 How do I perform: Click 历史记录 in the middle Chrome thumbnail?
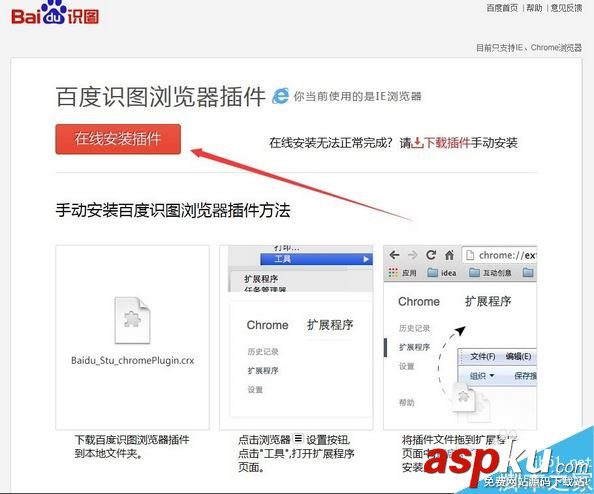[263, 352]
